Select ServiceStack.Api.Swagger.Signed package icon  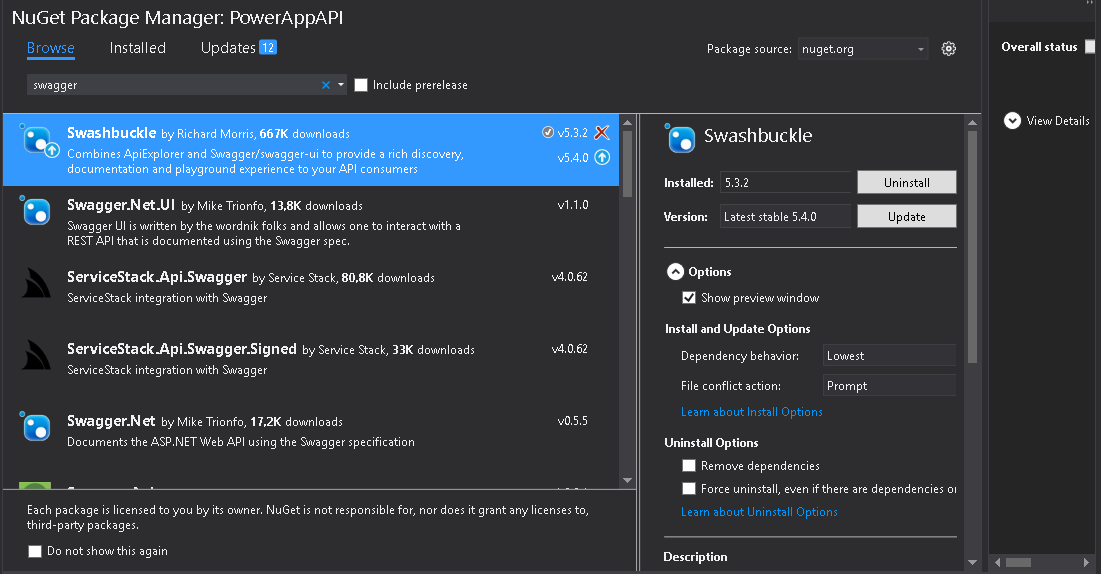pos(35,355)
